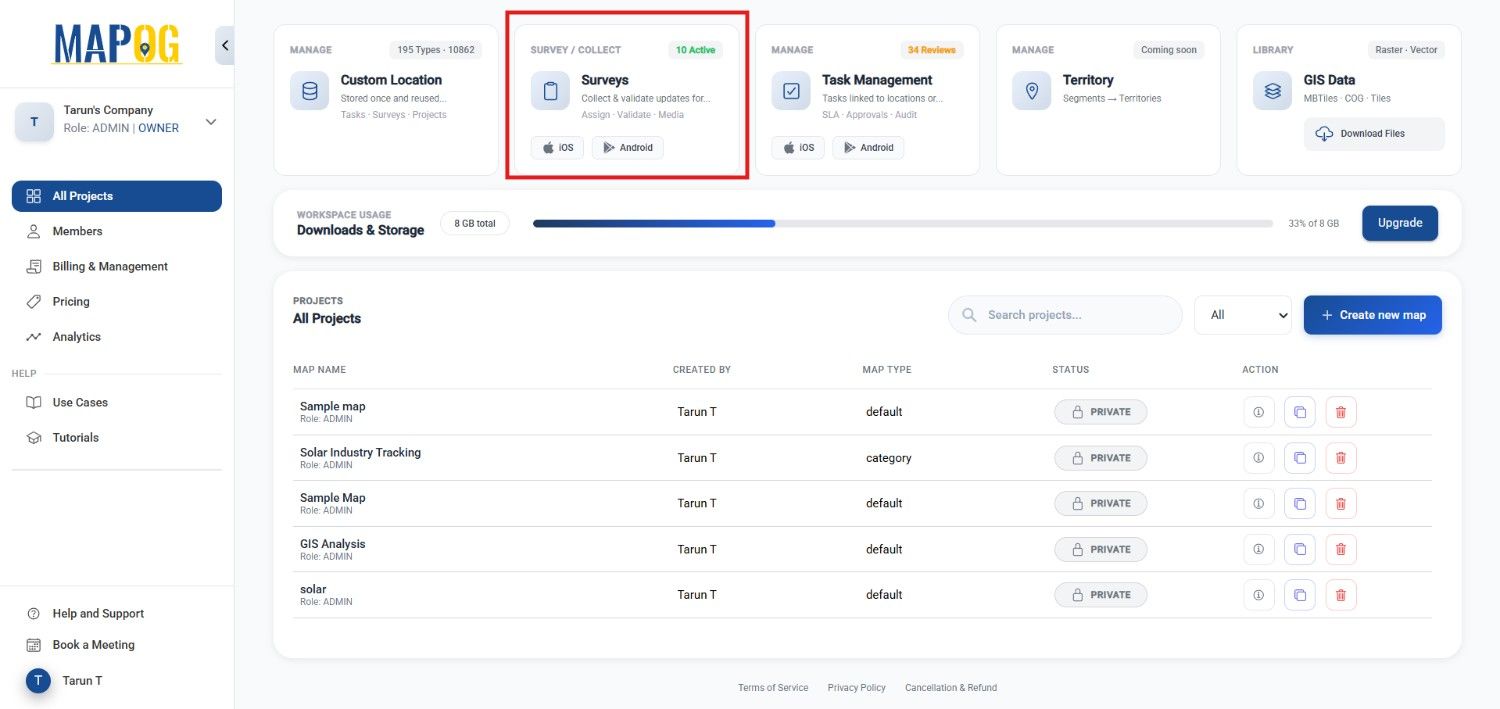The width and height of the screenshot is (1500, 709).
Task: Toggle the PRIVATE status of the solar map
Action: pos(1100,594)
